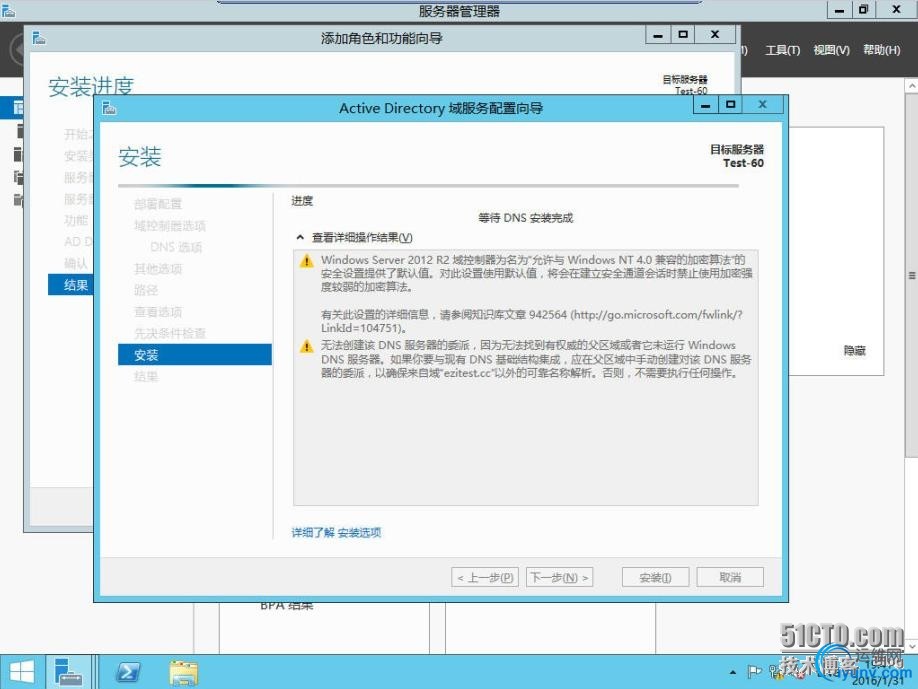Click the DNS delegation warning icon
This screenshot has height=689, width=918.
(306, 346)
